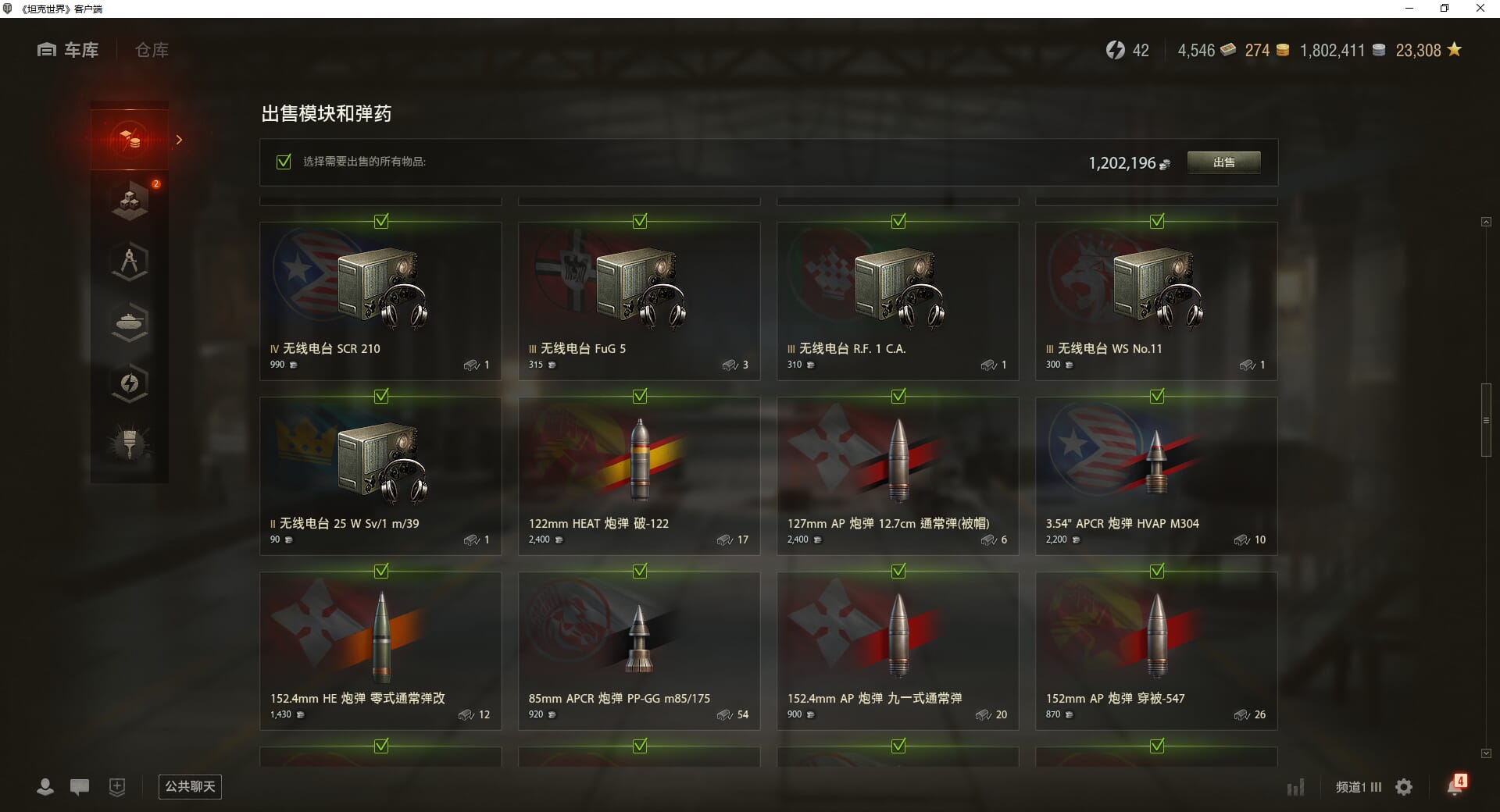
Task: Uncheck the 无线电台 SCR 210 item
Action: [381, 222]
